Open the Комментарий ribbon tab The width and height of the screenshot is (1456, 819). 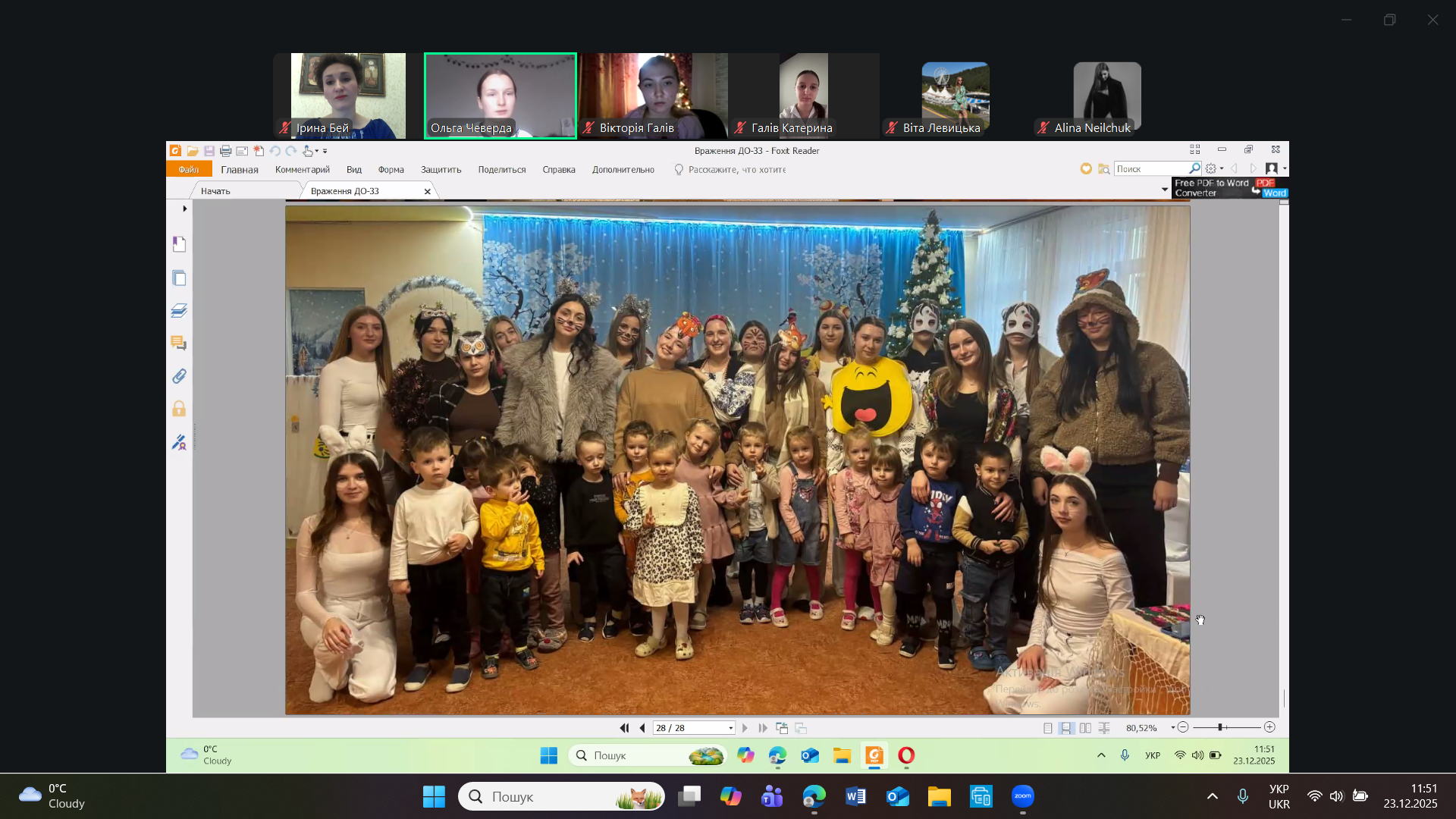pos(302,170)
